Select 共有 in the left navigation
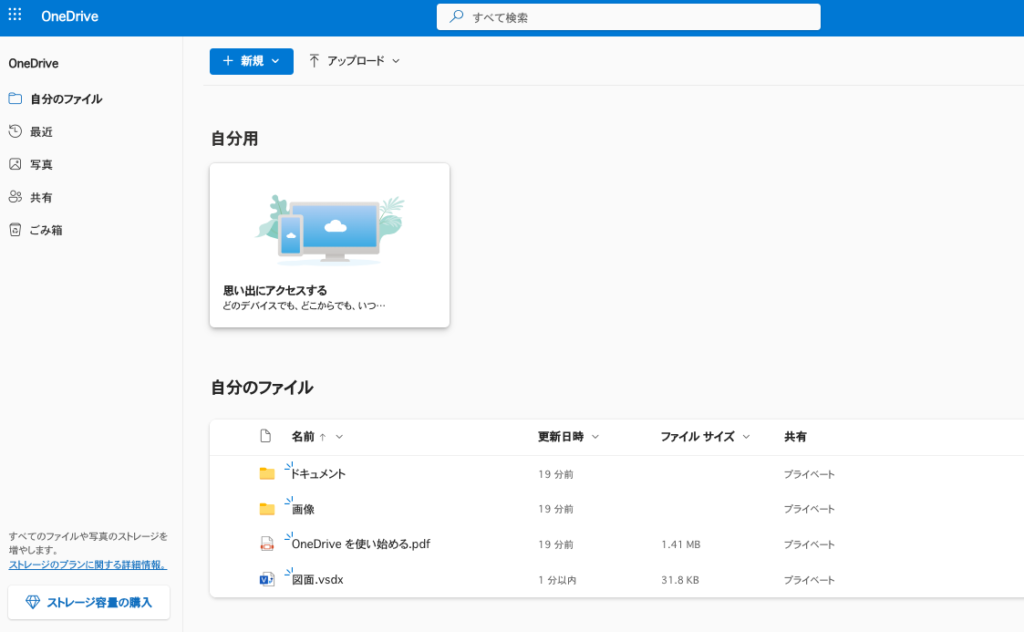1024x632 pixels. pyautogui.click(x=41, y=198)
